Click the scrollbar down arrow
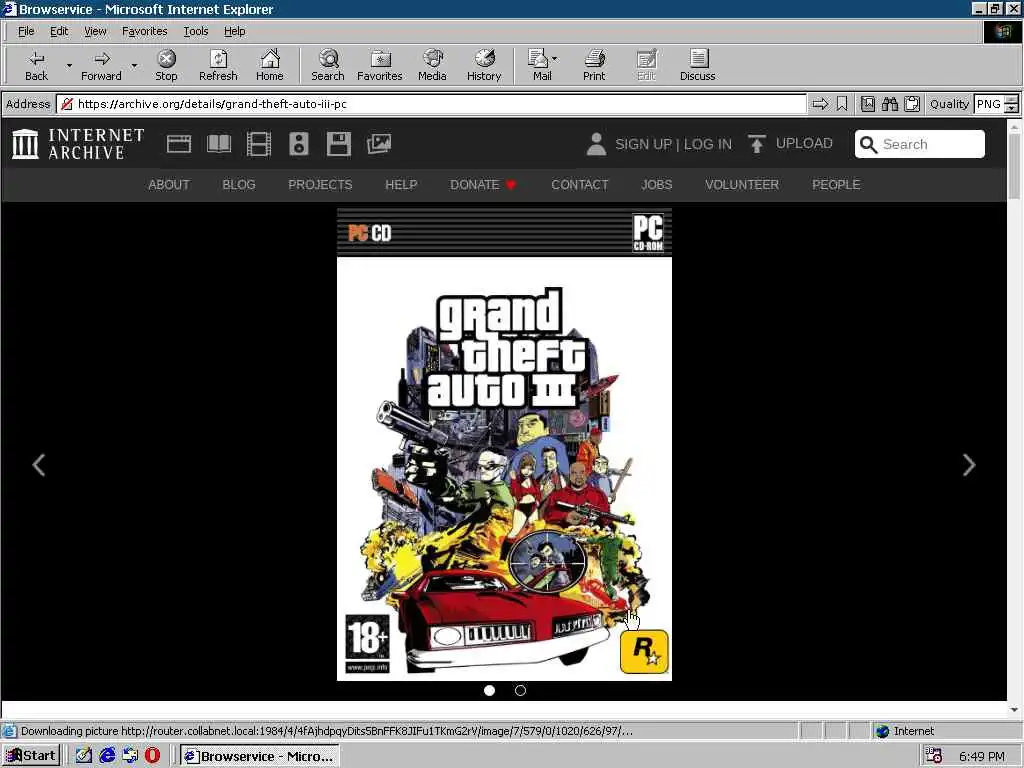Viewport: 1024px width, 768px height. pos(1014,709)
